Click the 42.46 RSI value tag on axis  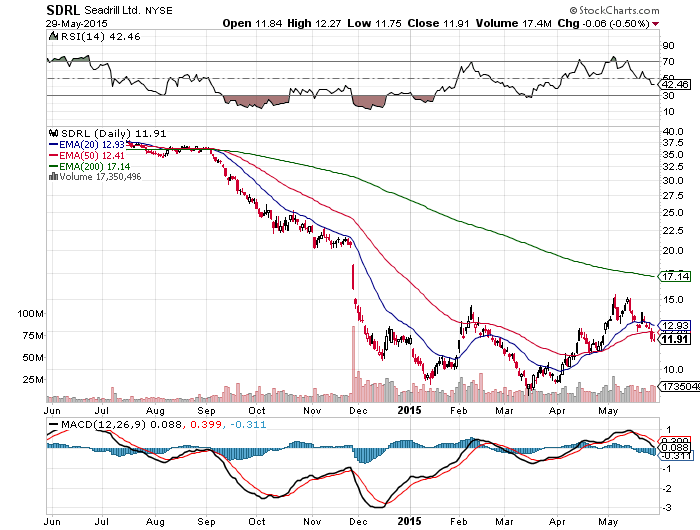[x=675, y=84]
